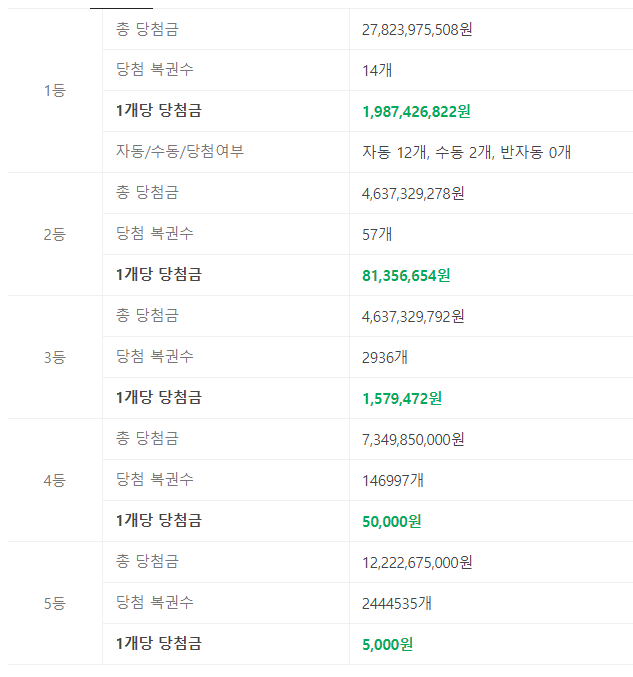Select 1등 total prize 27,823,975,508원
The image size is (633, 677).
coord(417,29)
